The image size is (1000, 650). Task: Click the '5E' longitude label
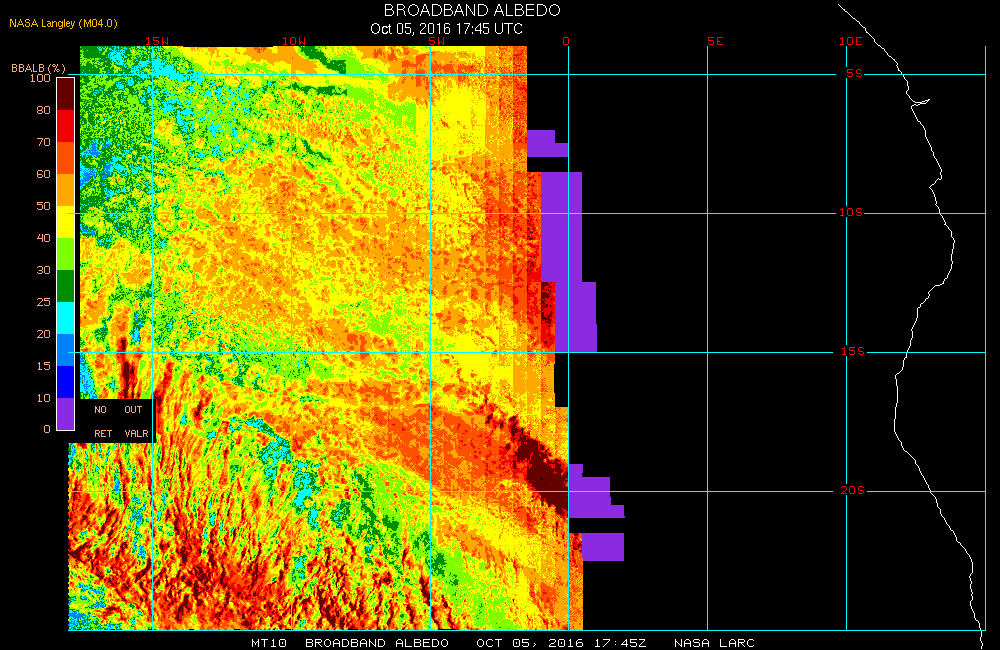coord(715,41)
